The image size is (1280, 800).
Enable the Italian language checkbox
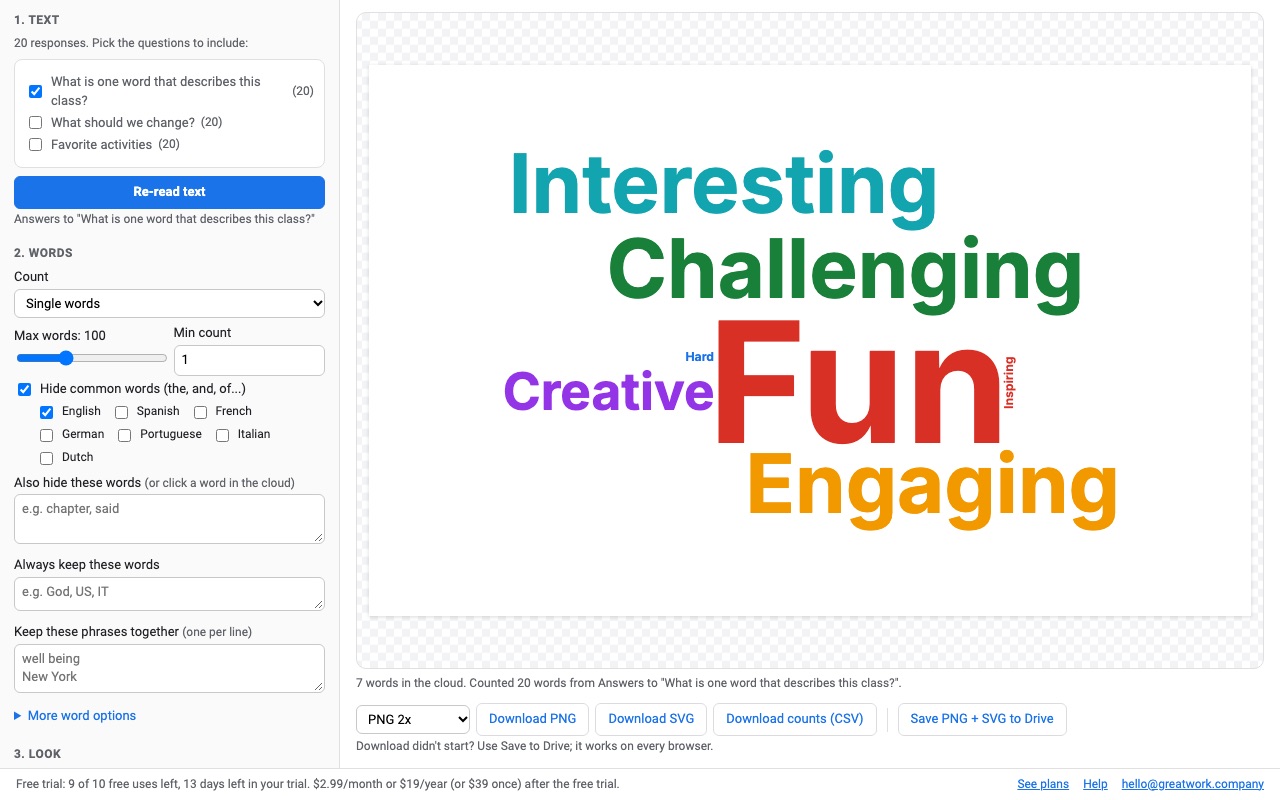(223, 435)
